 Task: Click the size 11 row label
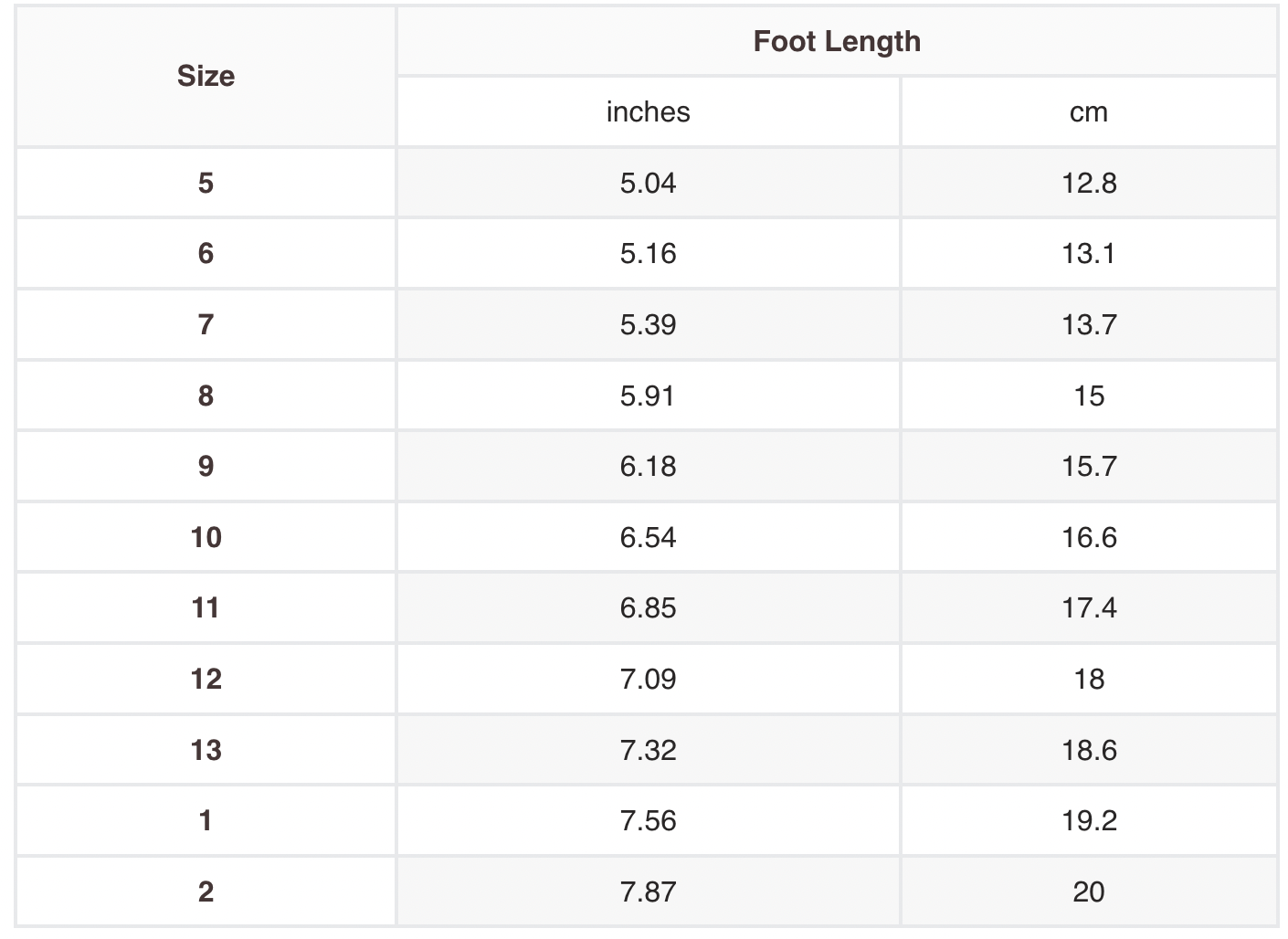(x=206, y=607)
